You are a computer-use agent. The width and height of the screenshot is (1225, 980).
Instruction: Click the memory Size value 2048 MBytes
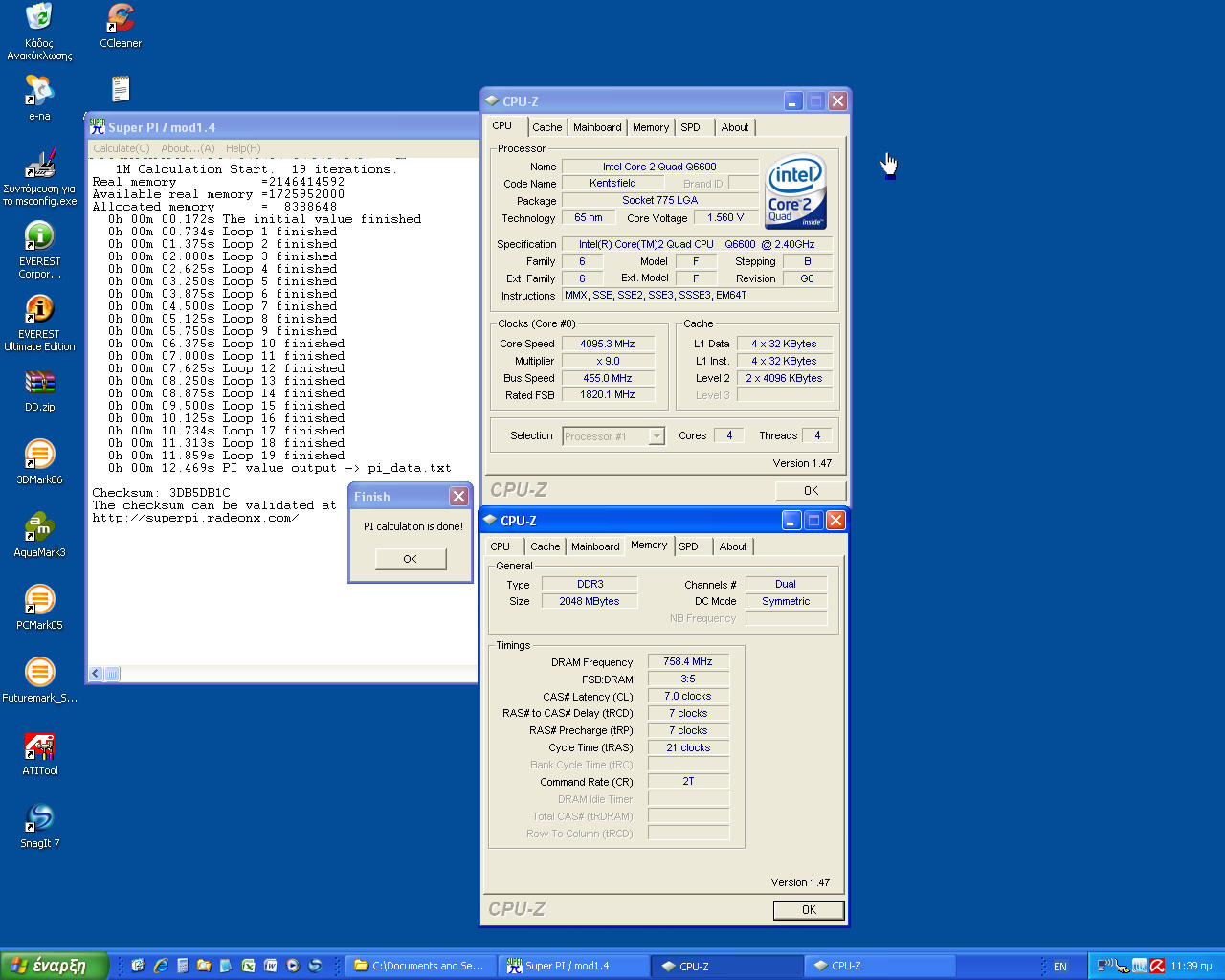pos(590,601)
